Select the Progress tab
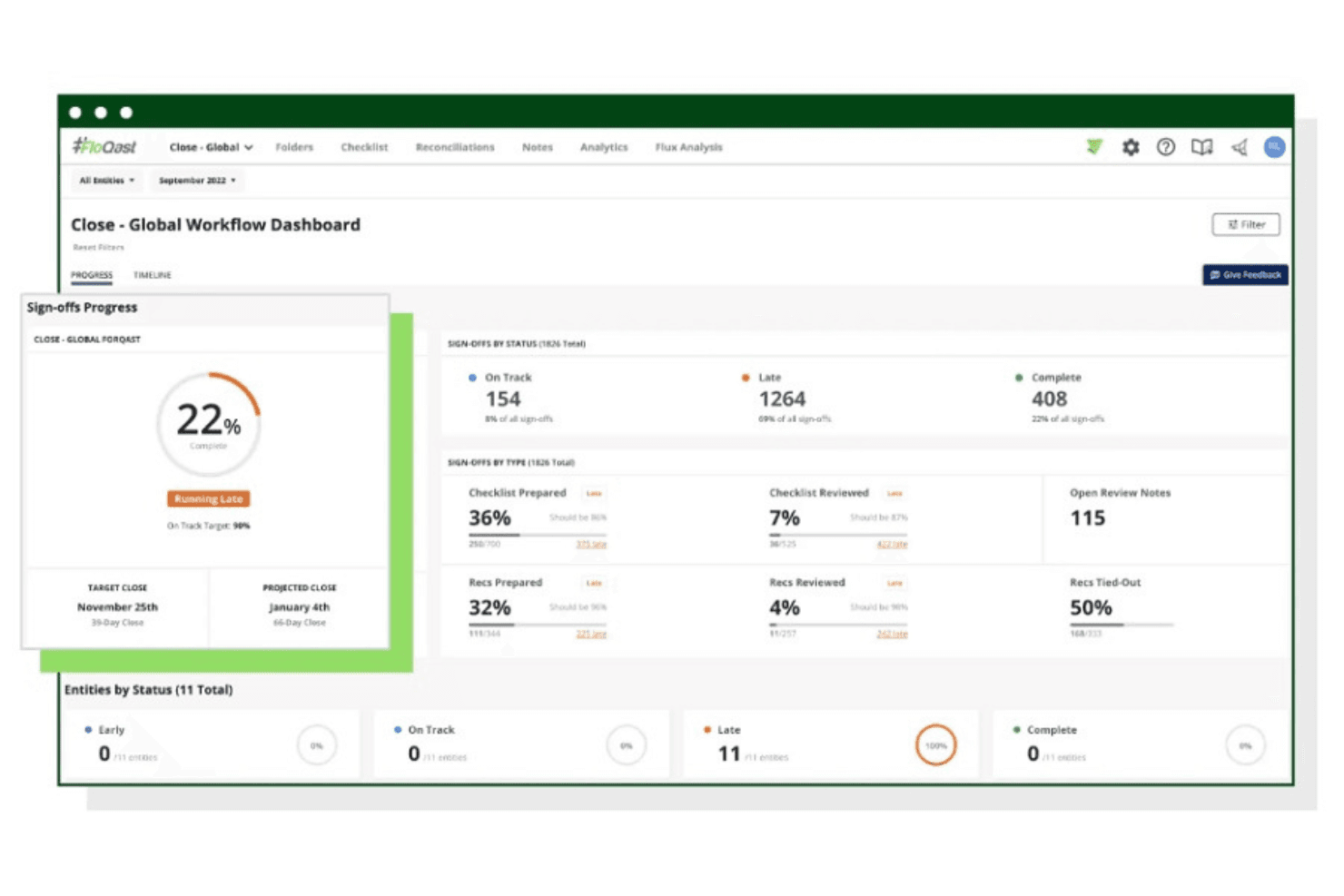The height and width of the screenshot is (896, 1344). [x=92, y=275]
